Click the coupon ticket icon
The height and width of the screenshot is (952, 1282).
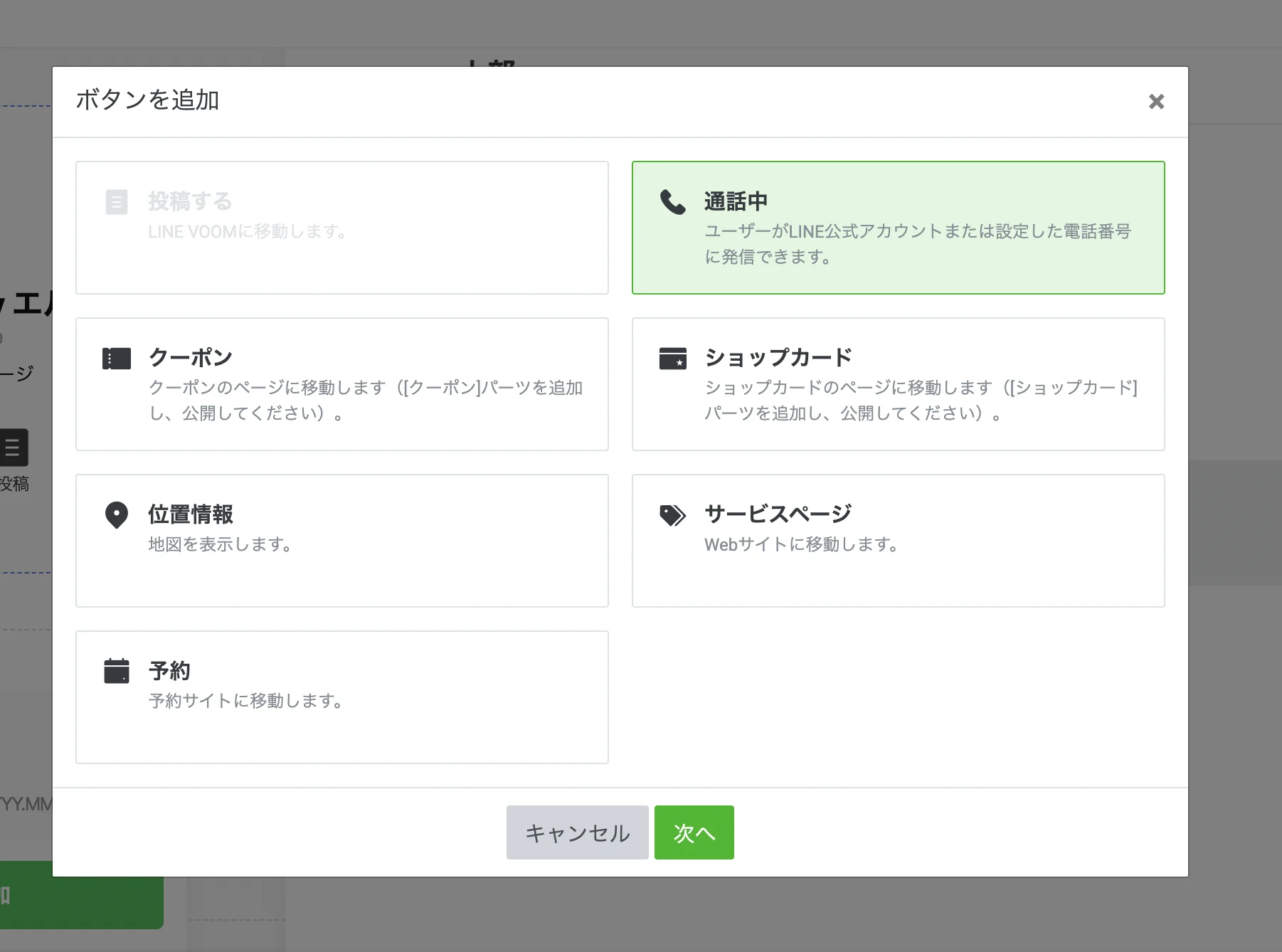pos(117,359)
